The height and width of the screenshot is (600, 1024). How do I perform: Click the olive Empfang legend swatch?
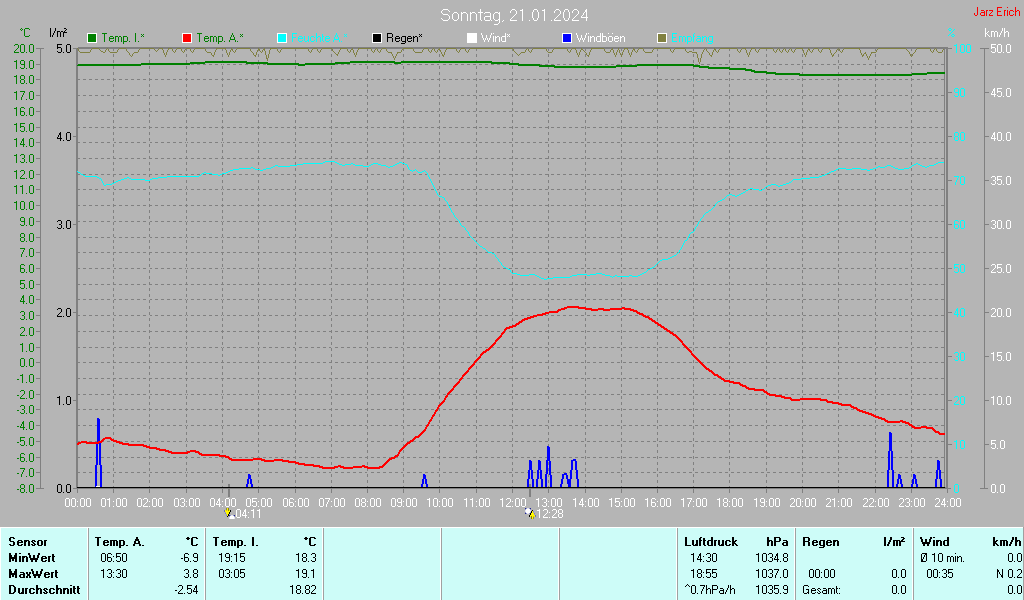(662, 38)
